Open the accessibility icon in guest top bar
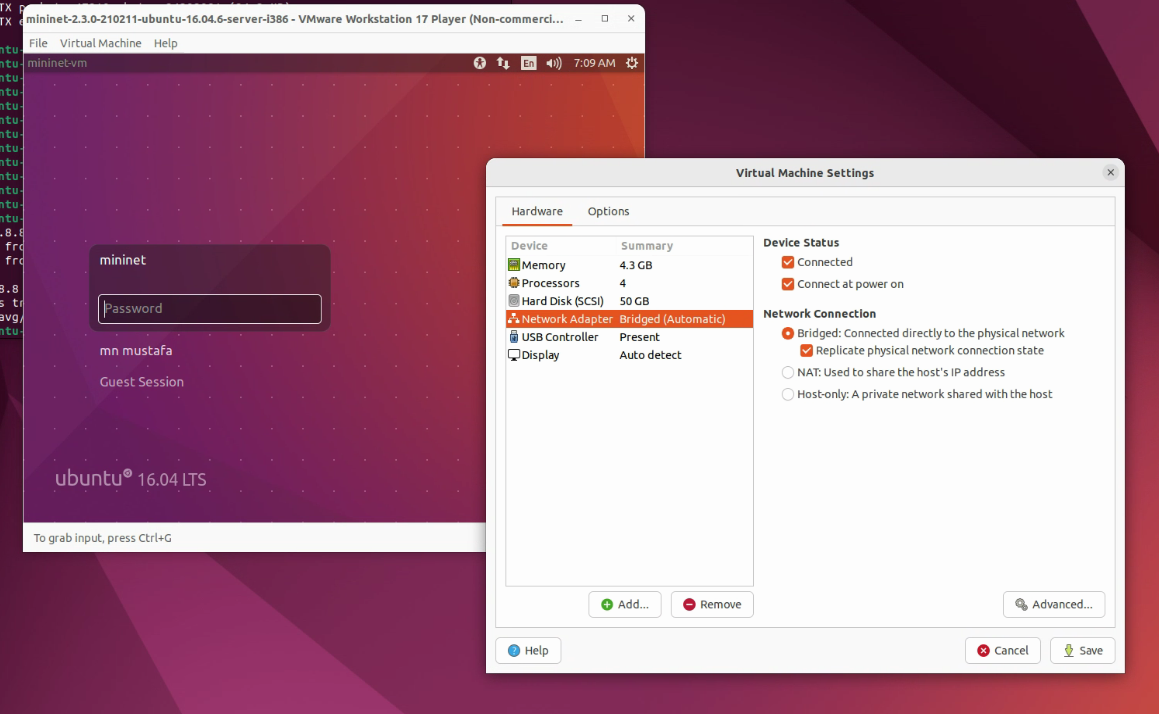 480,63
